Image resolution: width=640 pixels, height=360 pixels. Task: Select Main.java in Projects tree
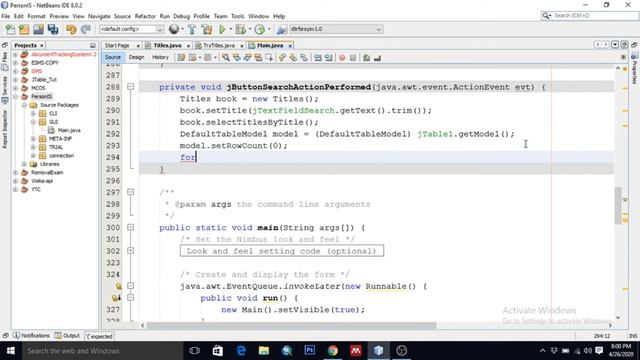[69, 130]
